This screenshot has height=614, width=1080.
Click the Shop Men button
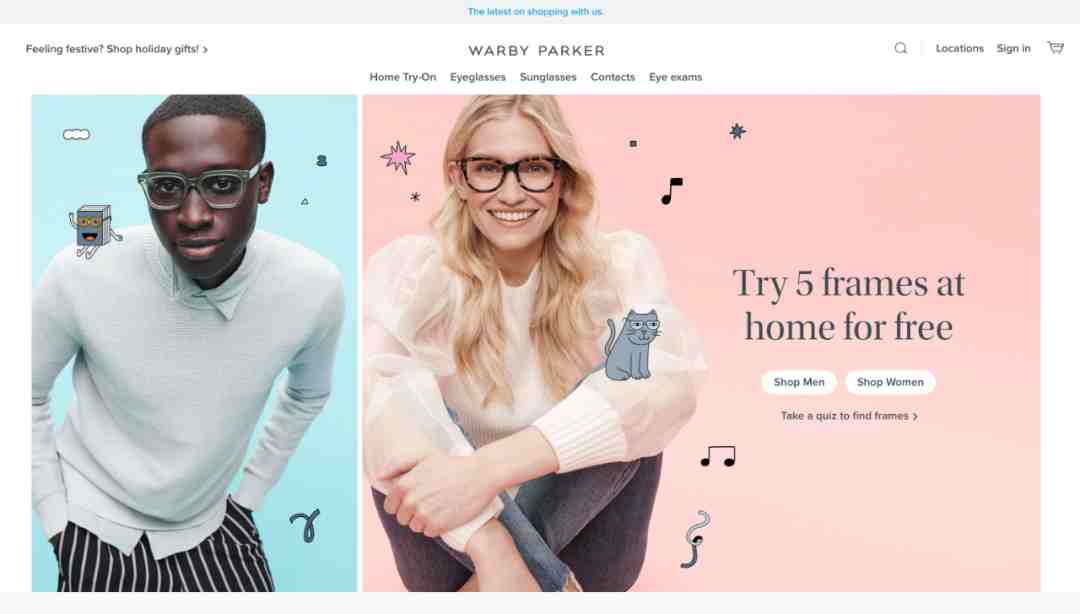click(x=799, y=382)
